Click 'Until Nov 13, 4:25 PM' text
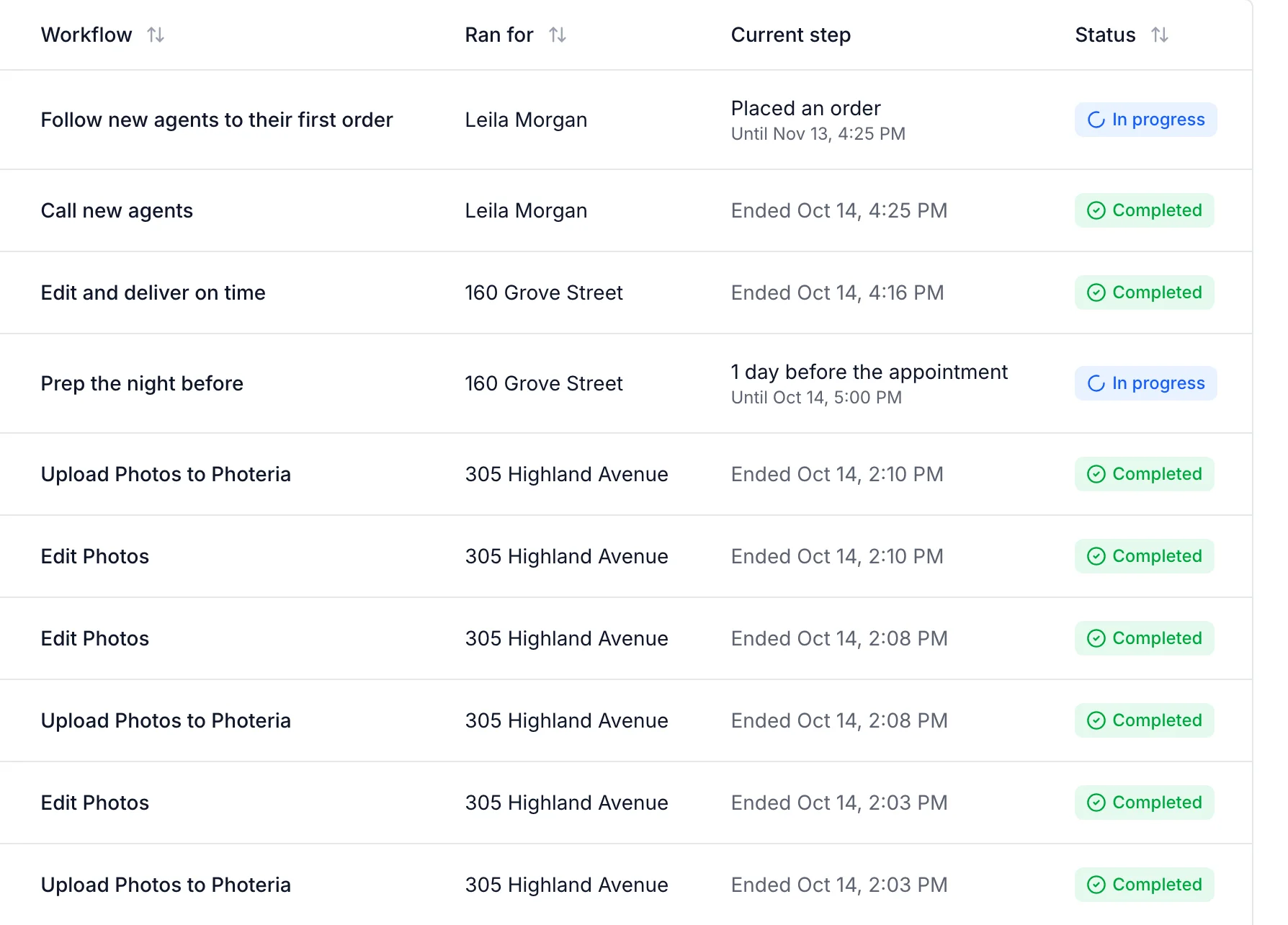This screenshot has width=1288, height=925. [x=818, y=134]
